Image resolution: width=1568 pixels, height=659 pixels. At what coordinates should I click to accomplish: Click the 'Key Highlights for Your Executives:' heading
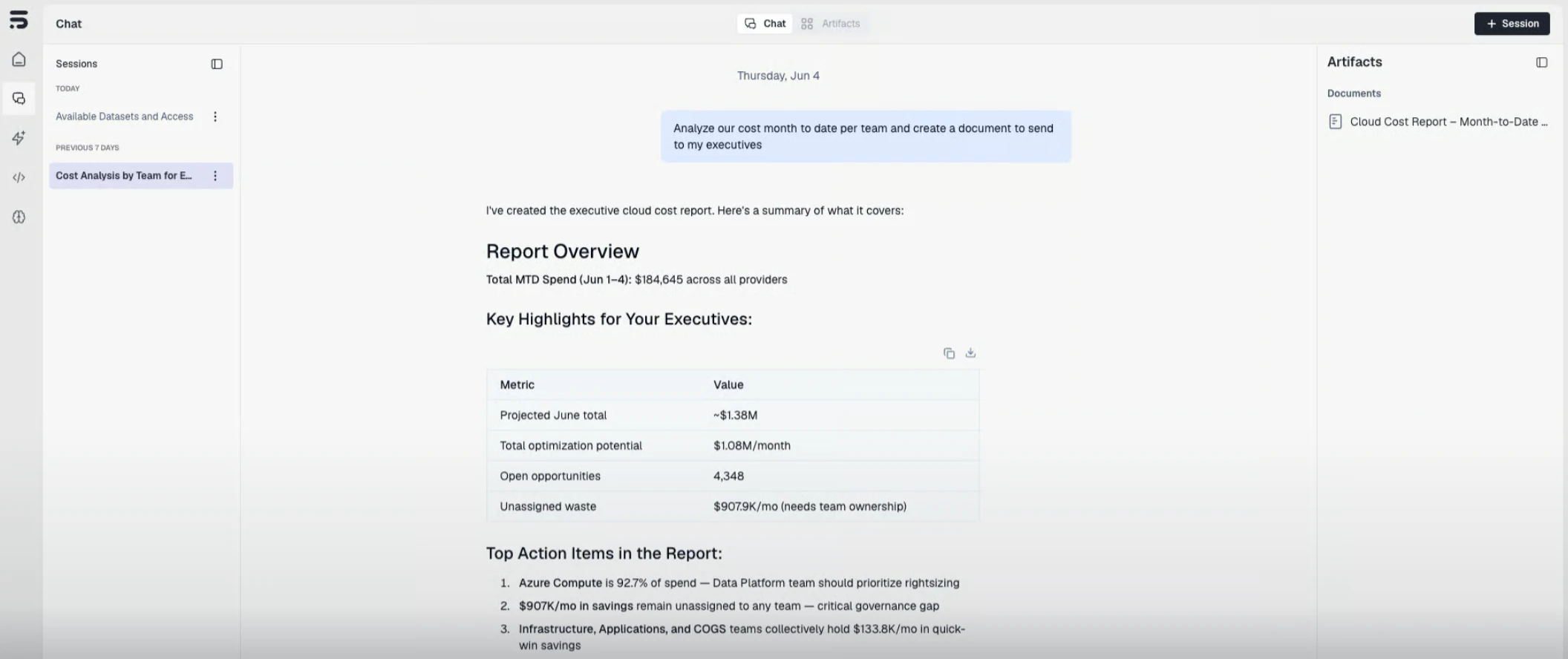[x=618, y=319]
